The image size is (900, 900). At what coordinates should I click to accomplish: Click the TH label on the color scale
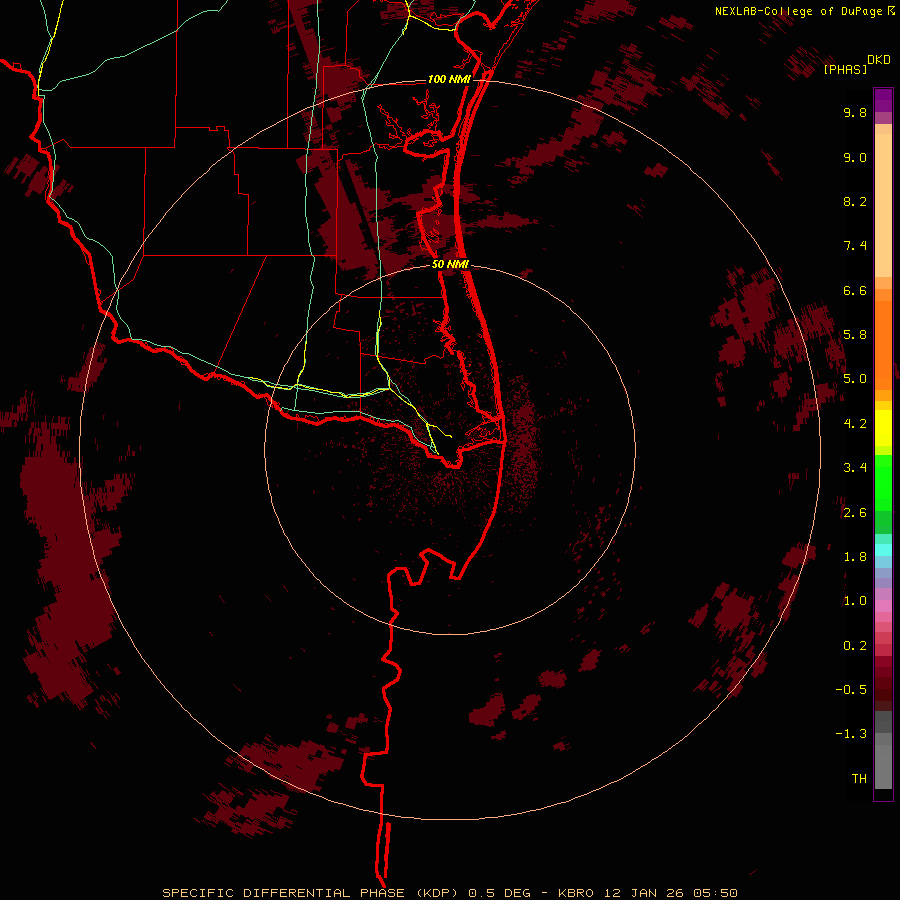[x=859, y=779]
